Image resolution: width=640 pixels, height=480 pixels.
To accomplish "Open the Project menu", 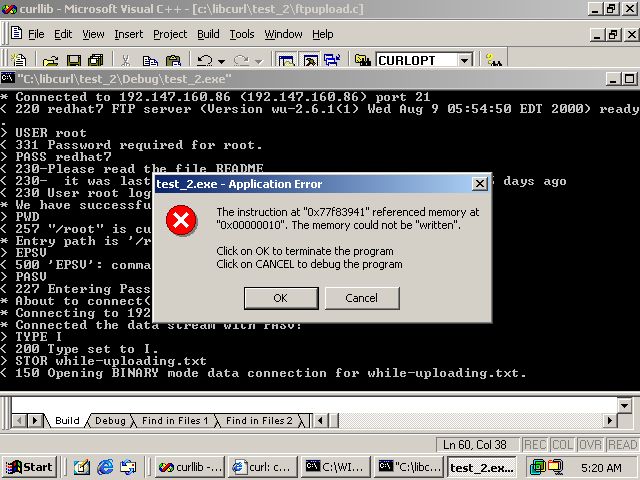I will coord(170,34).
